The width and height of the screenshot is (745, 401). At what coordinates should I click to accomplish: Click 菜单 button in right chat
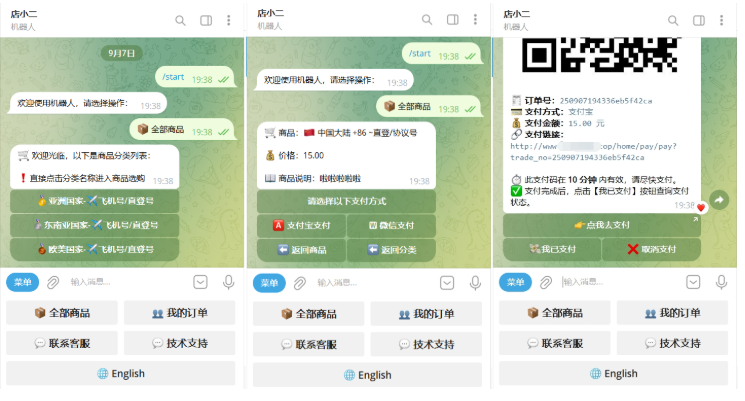click(x=516, y=282)
